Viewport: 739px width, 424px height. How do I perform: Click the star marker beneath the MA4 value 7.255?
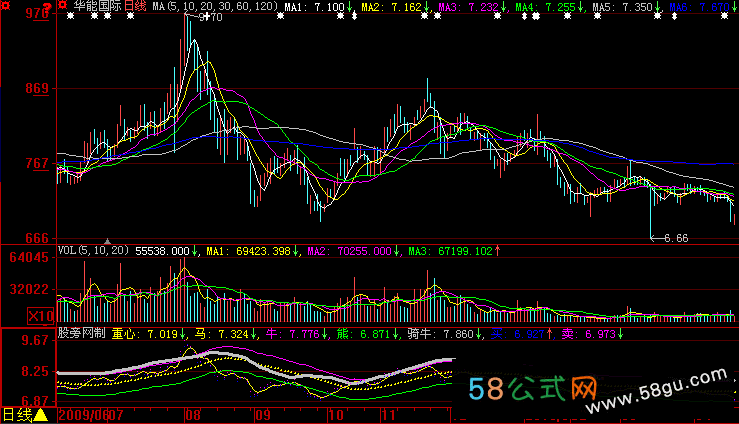tap(567, 16)
